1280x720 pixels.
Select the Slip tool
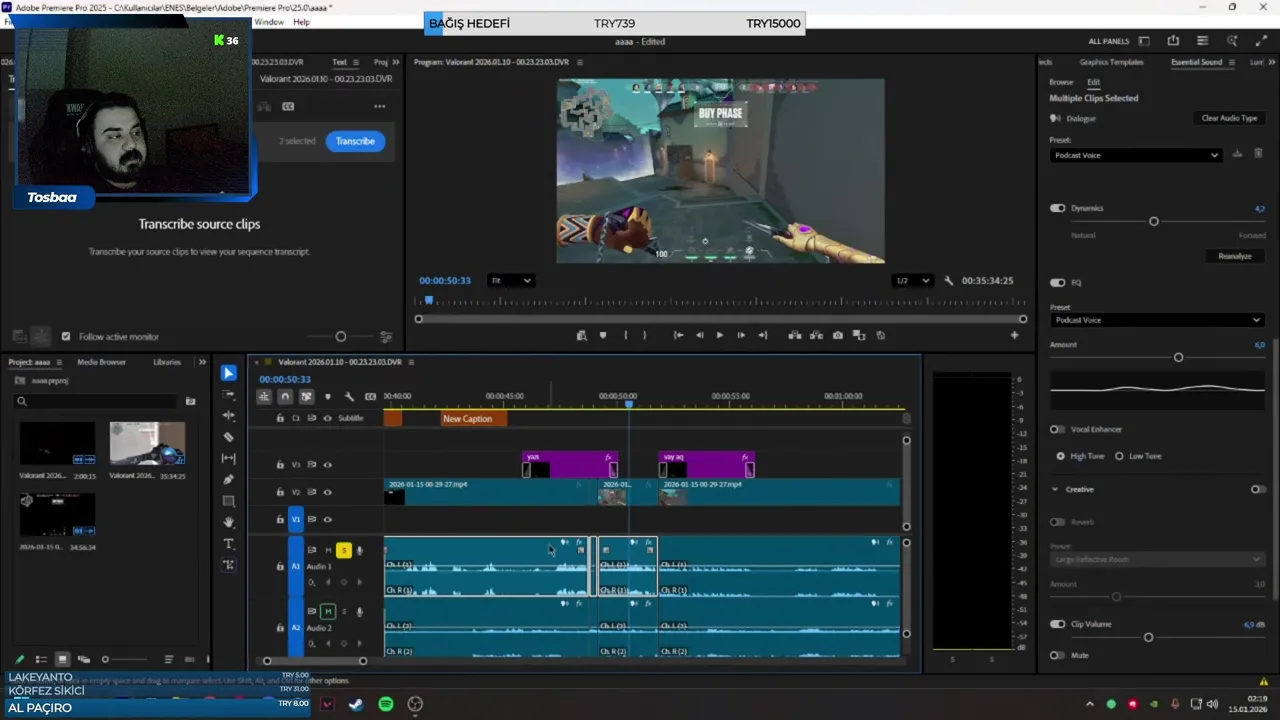(229, 458)
